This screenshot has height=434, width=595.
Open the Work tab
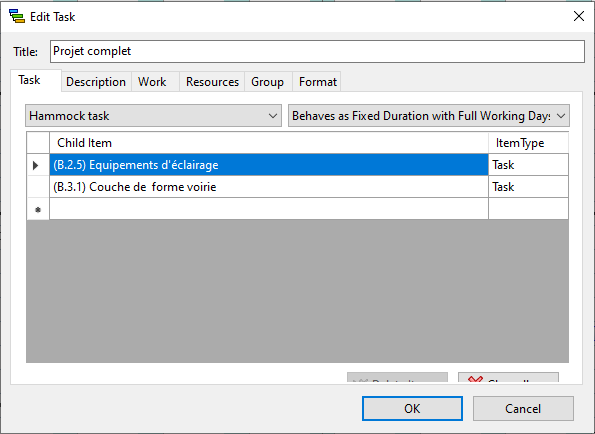[x=152, y=82]
